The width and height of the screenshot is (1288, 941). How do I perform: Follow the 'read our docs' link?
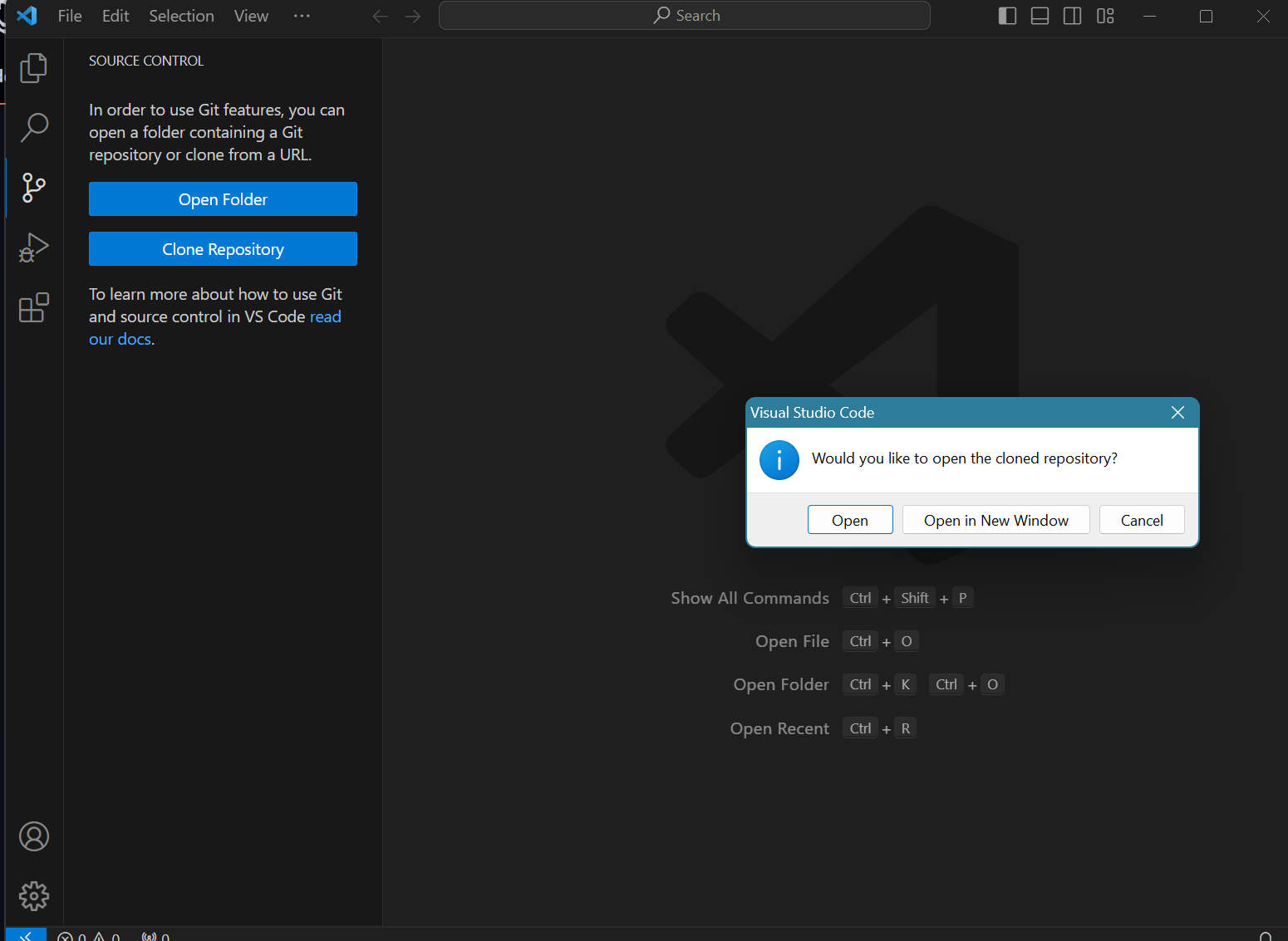(325, 316)
